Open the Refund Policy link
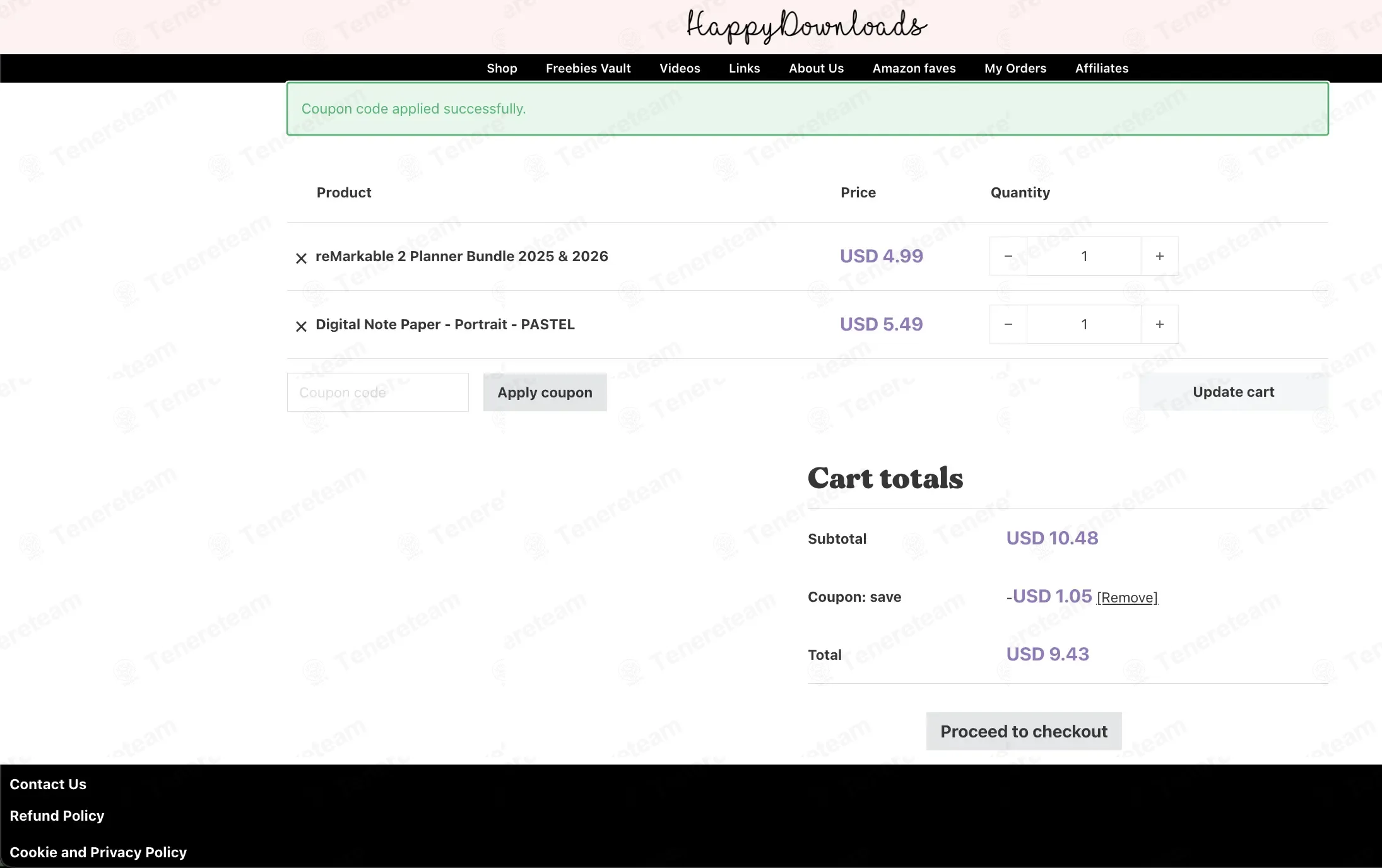 point(57,816)
